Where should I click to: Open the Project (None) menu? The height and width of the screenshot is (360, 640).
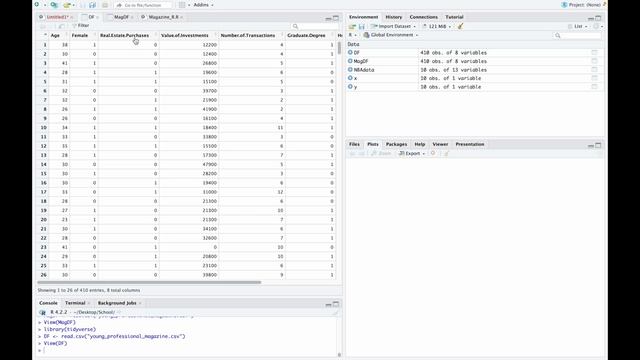click(x=583, y=5)
